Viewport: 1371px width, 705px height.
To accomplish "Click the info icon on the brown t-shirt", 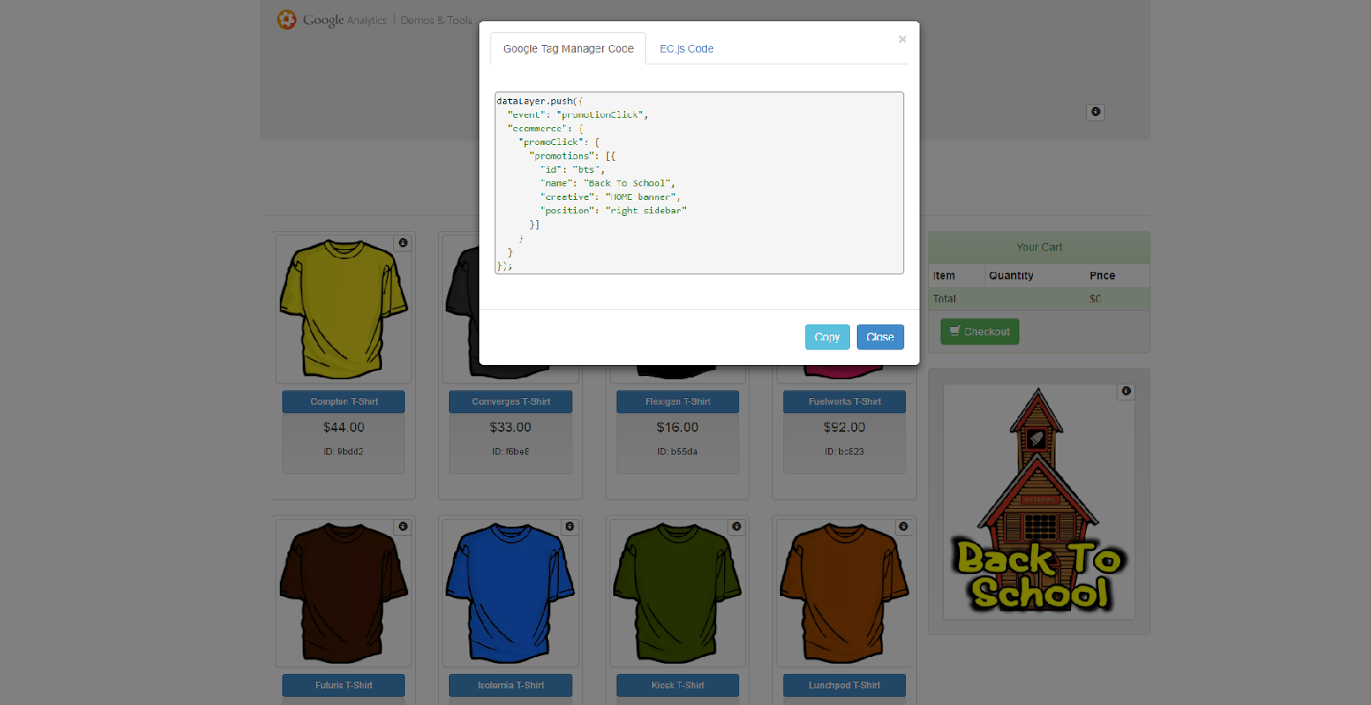I will (402, 526).
